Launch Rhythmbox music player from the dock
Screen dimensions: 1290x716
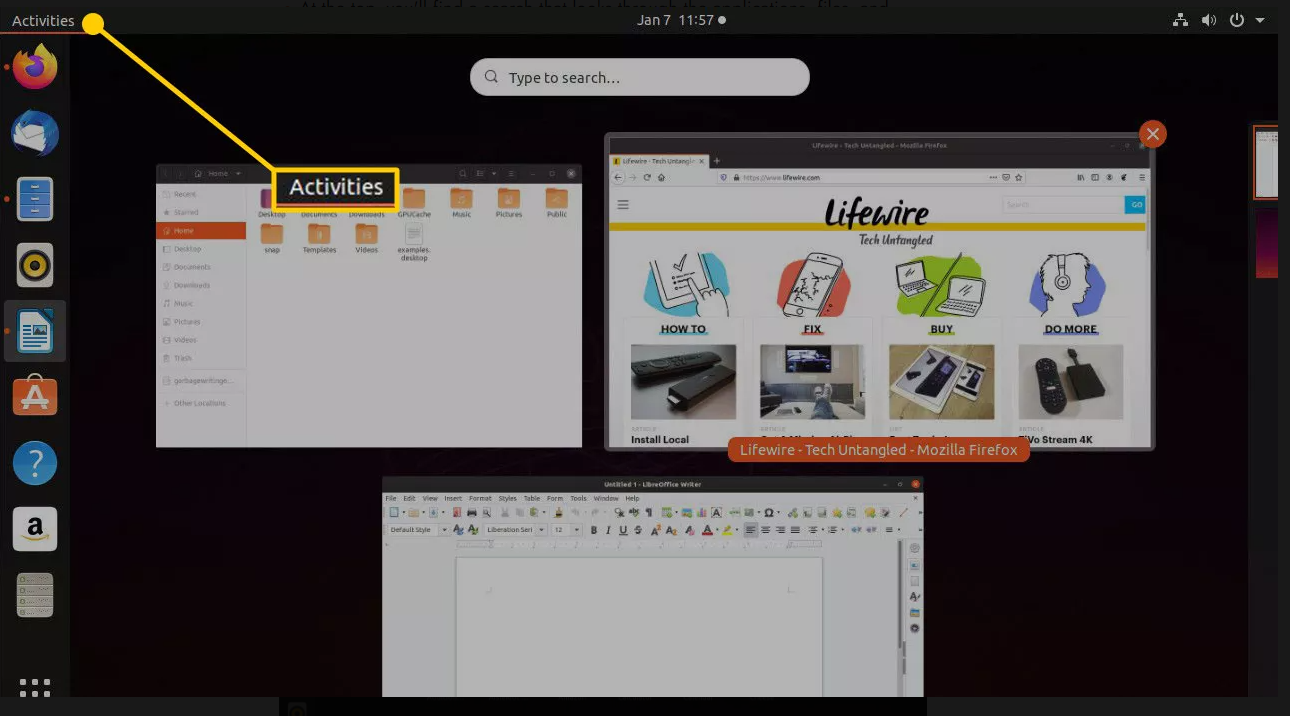pyautogui.click(x=35, y=265)
